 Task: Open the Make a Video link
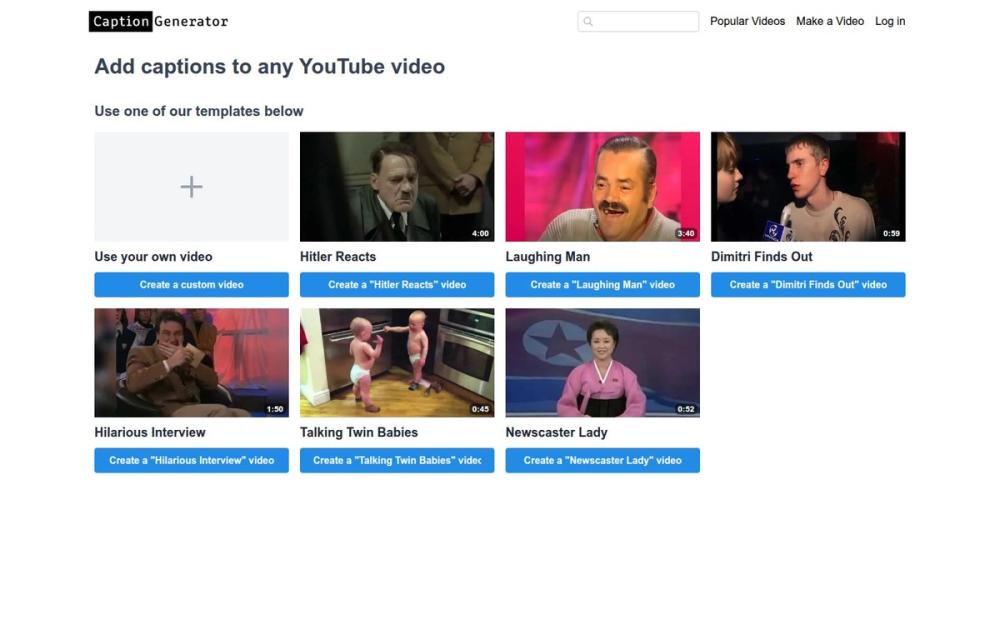(x=830, y=21)
